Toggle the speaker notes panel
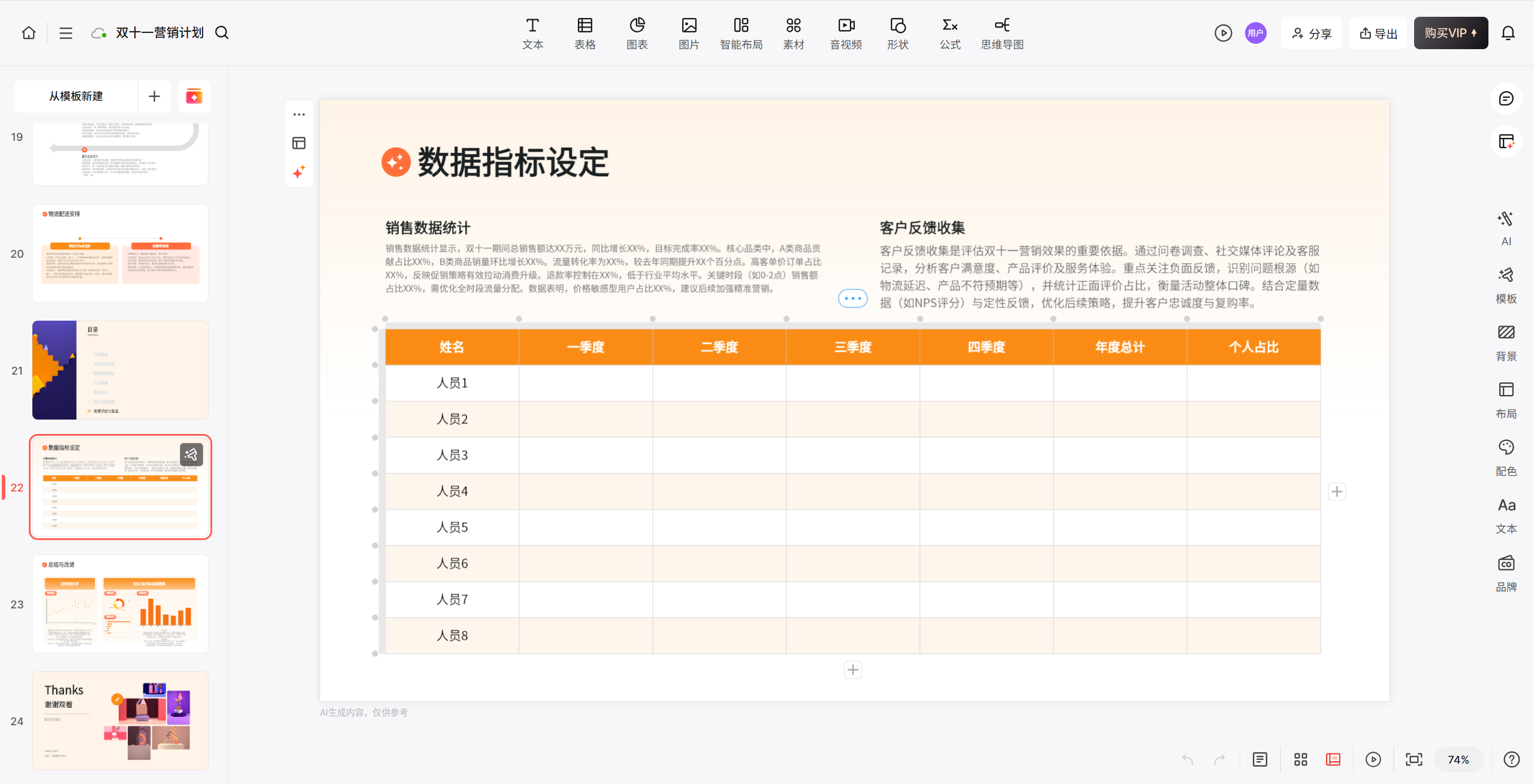The height and width of the screenshot is (784, 1534). [1259, 759]
